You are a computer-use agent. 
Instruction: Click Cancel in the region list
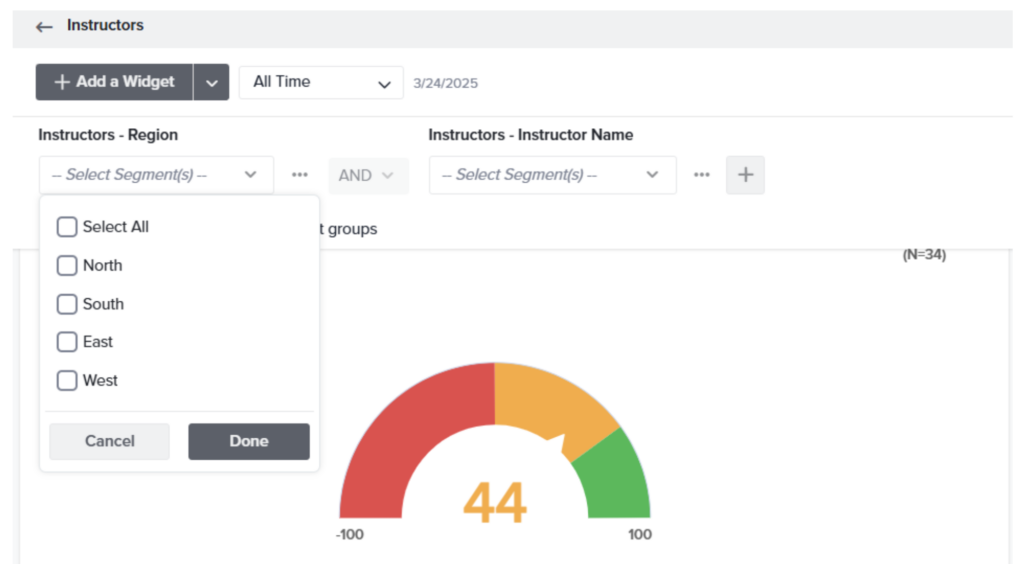[109, 441]
